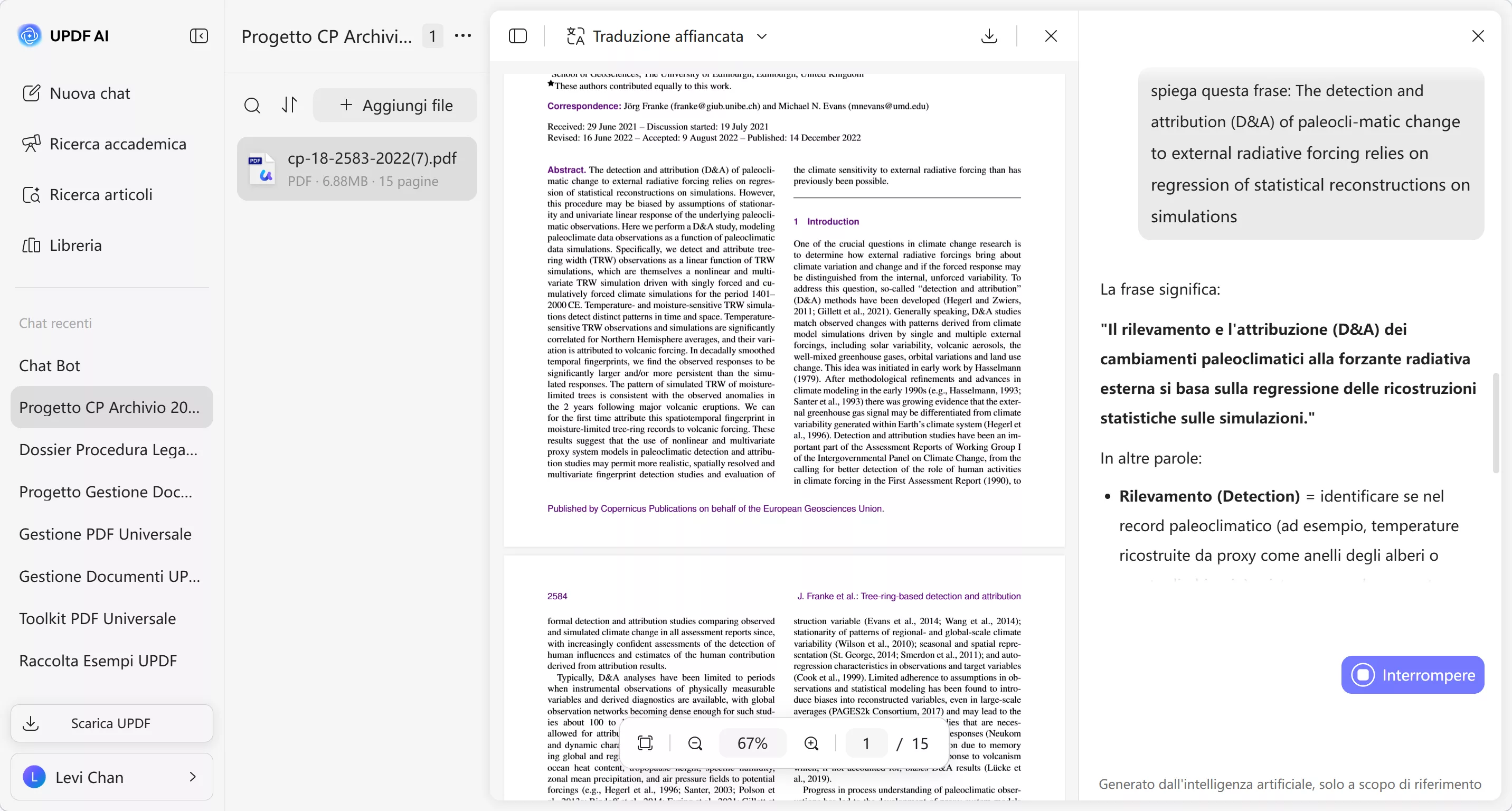Select the cp-18-2583-2022(7).pdf file card
This screenshot has height=811, width=1512.
click(356, 168)
